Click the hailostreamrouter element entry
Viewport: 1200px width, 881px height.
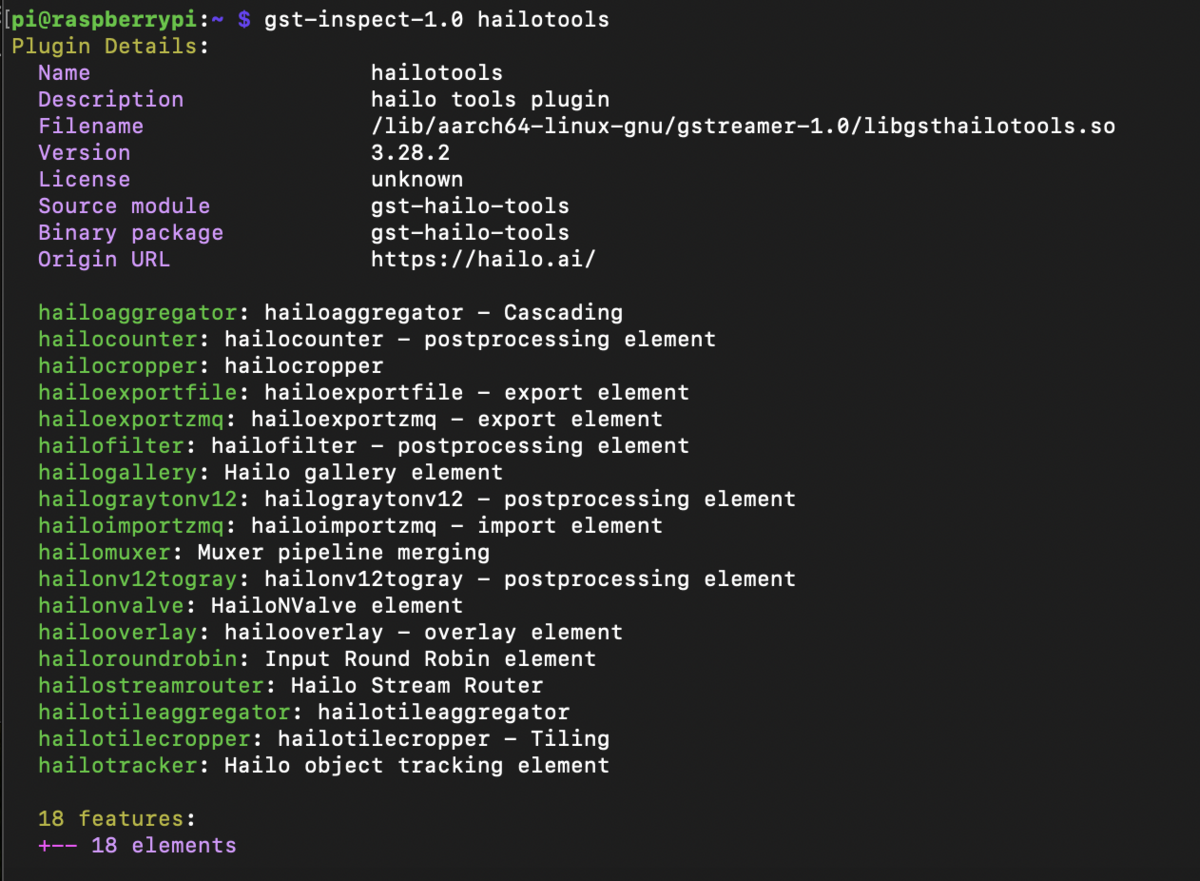(x=290, y=686)
